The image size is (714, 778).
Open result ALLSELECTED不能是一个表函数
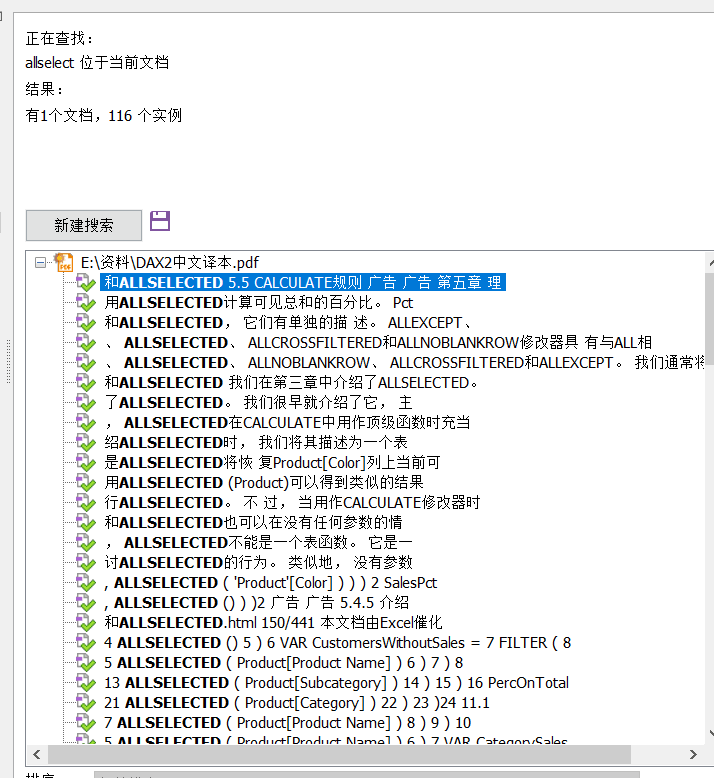click(x=258, y=542)
